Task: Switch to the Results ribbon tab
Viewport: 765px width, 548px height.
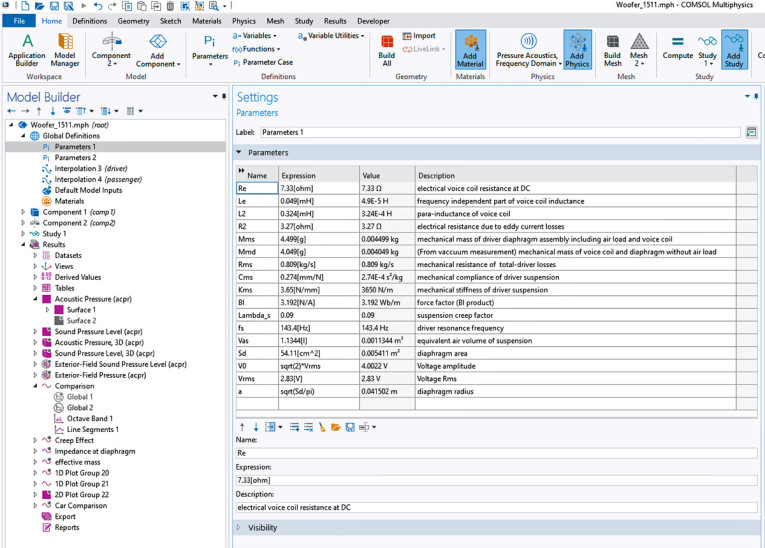Action: 335,21
